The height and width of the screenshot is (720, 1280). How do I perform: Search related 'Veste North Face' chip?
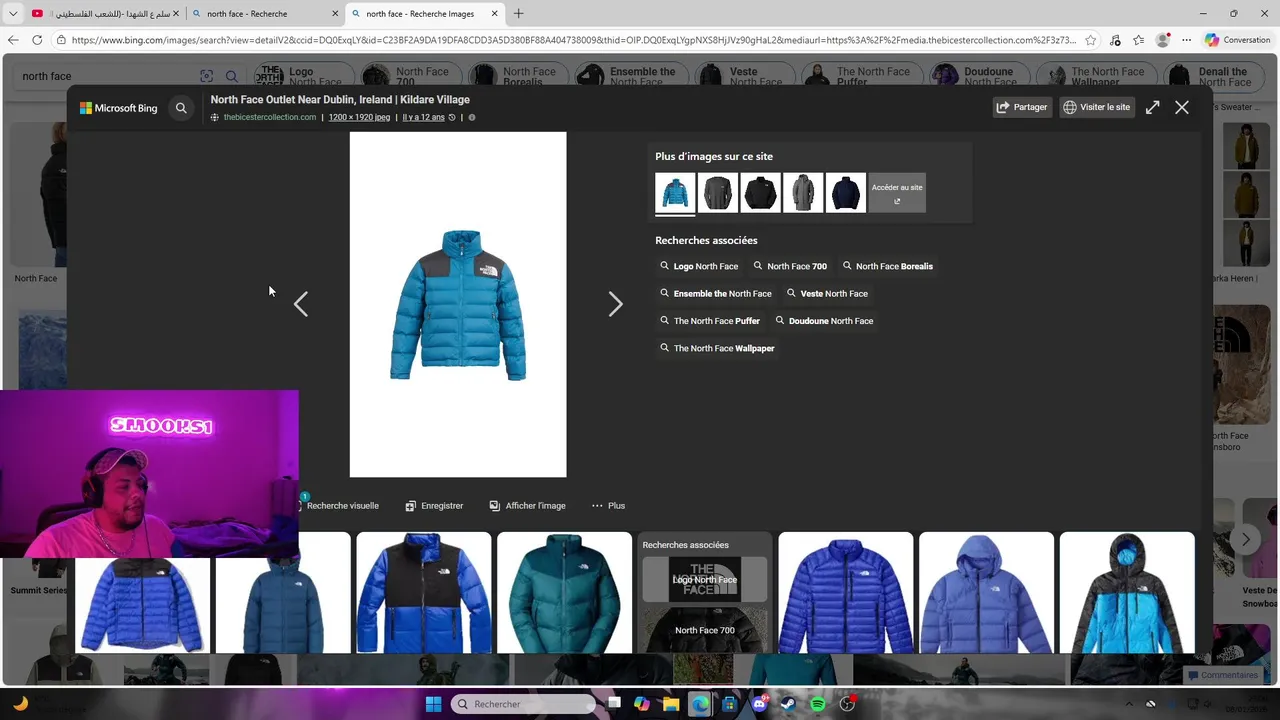tap(827, 293)
